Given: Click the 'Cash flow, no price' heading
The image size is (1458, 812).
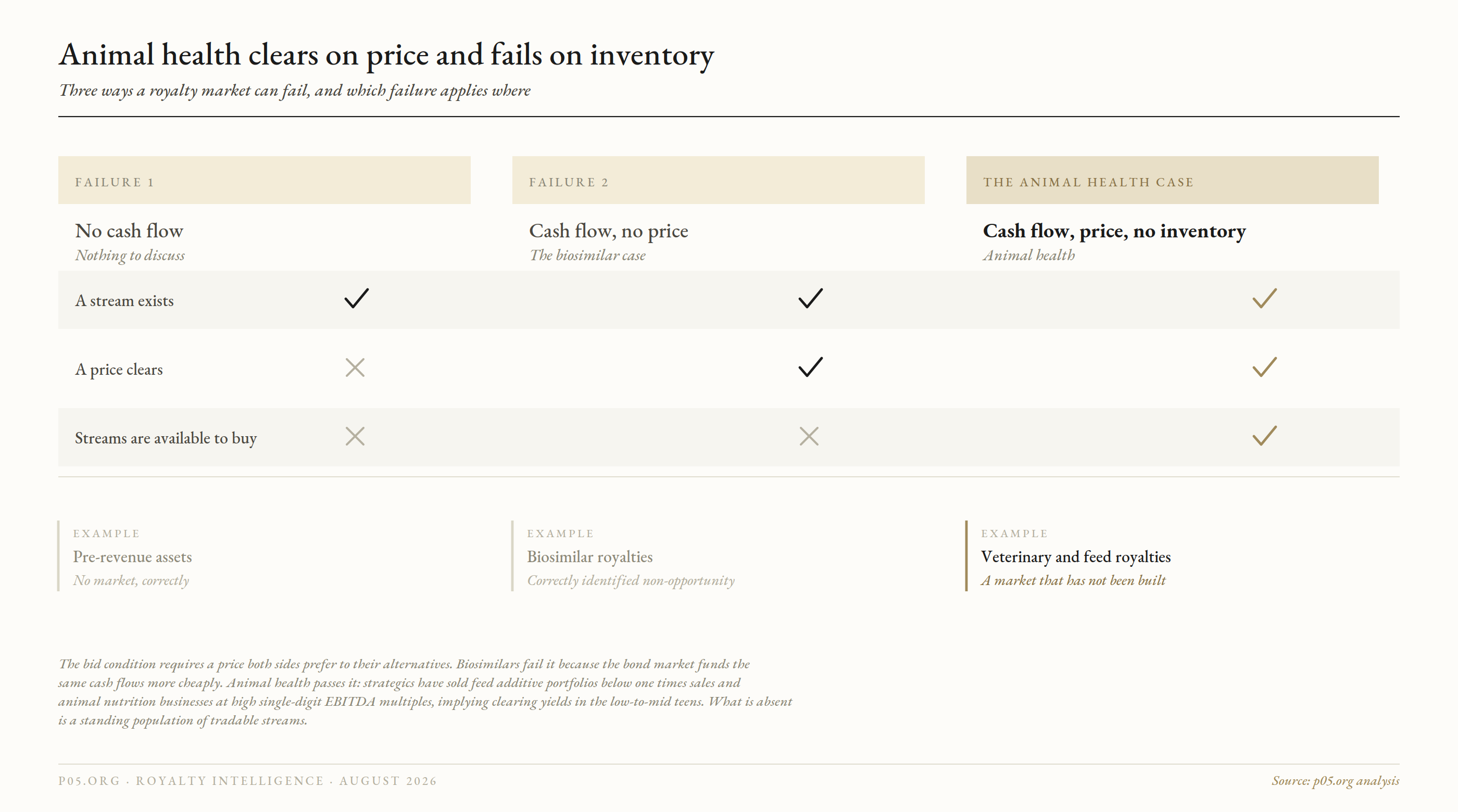Looking at the screenshot, I should click(608, 231).
